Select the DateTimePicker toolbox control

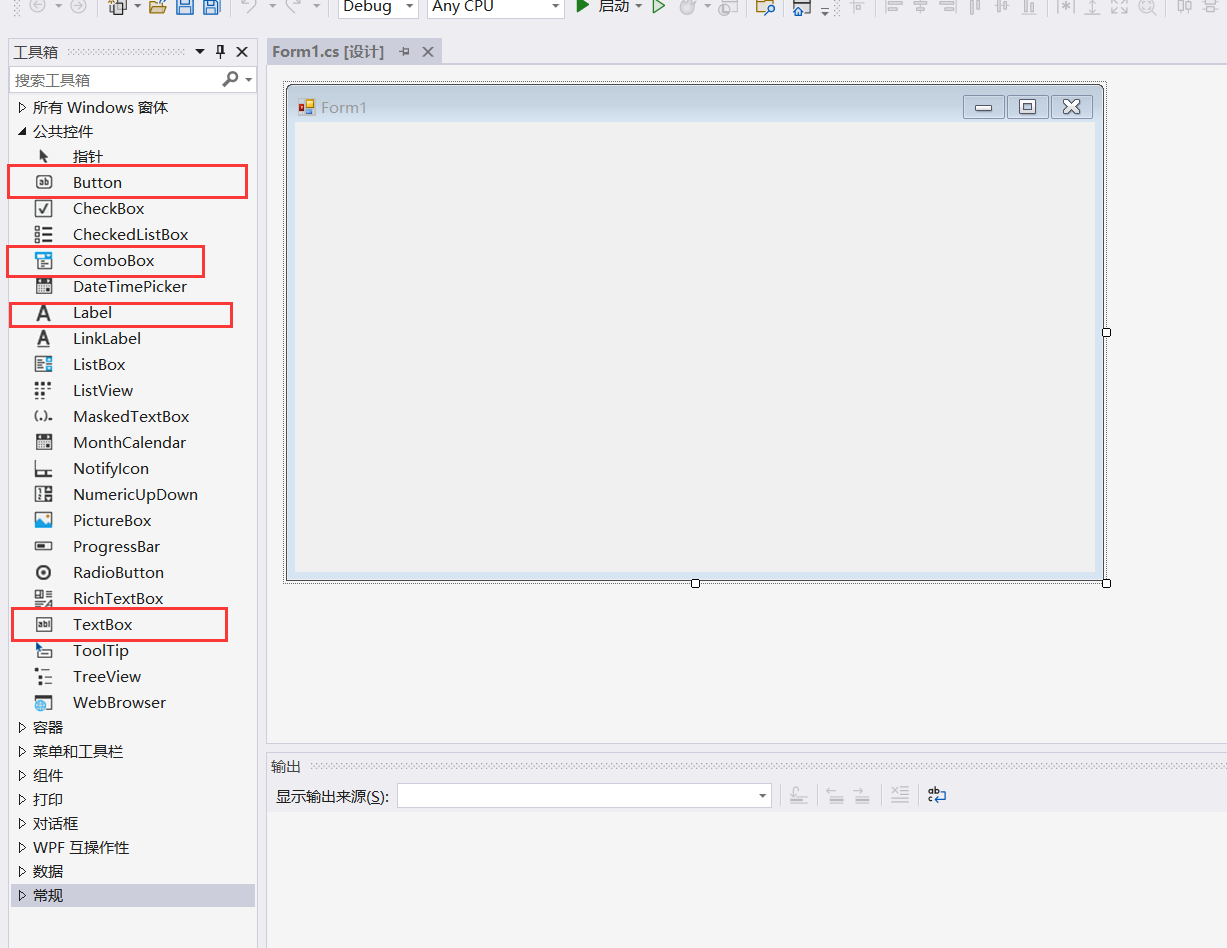132,286
